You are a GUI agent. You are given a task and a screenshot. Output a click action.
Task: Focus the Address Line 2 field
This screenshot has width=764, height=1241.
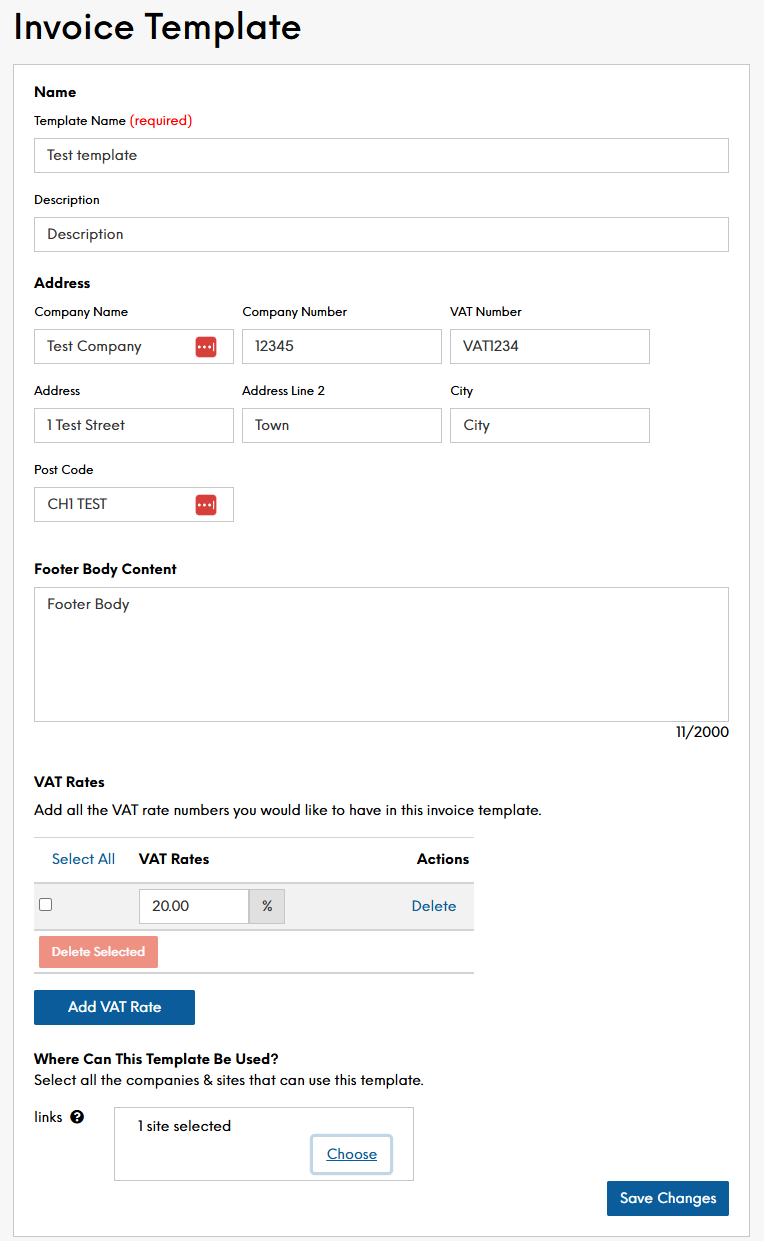point(341,426)
